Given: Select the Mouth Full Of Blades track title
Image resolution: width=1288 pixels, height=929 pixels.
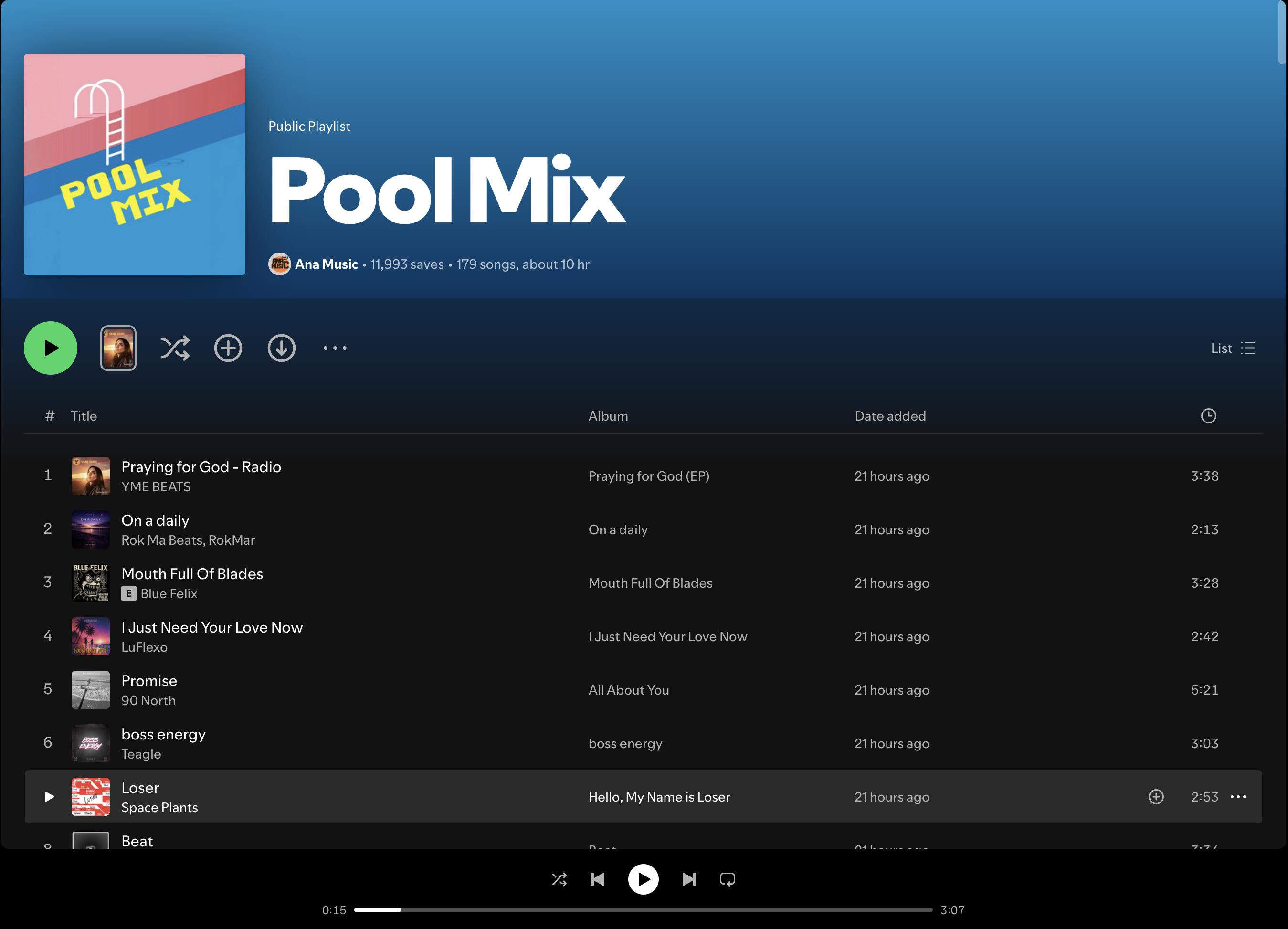Looking at the screenshot, I should pyautogui.click(x=192, y=573).
